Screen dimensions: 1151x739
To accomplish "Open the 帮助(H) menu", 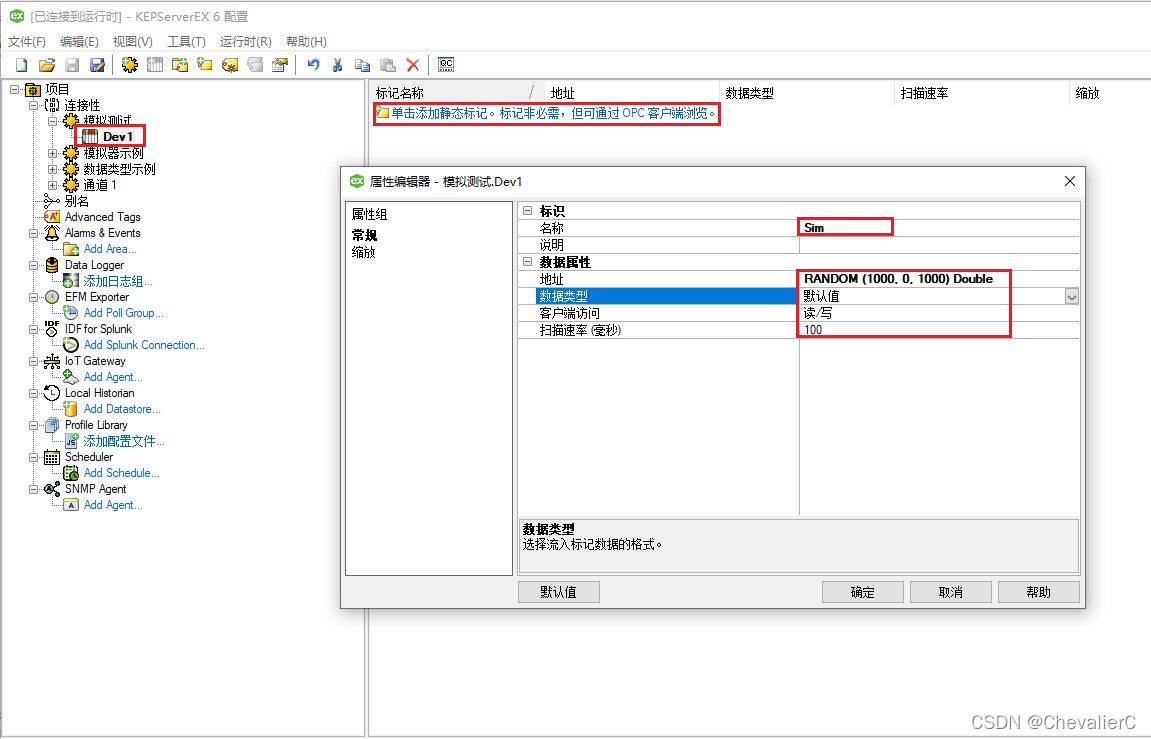I will pyautogui.click(x=306, y=42).
